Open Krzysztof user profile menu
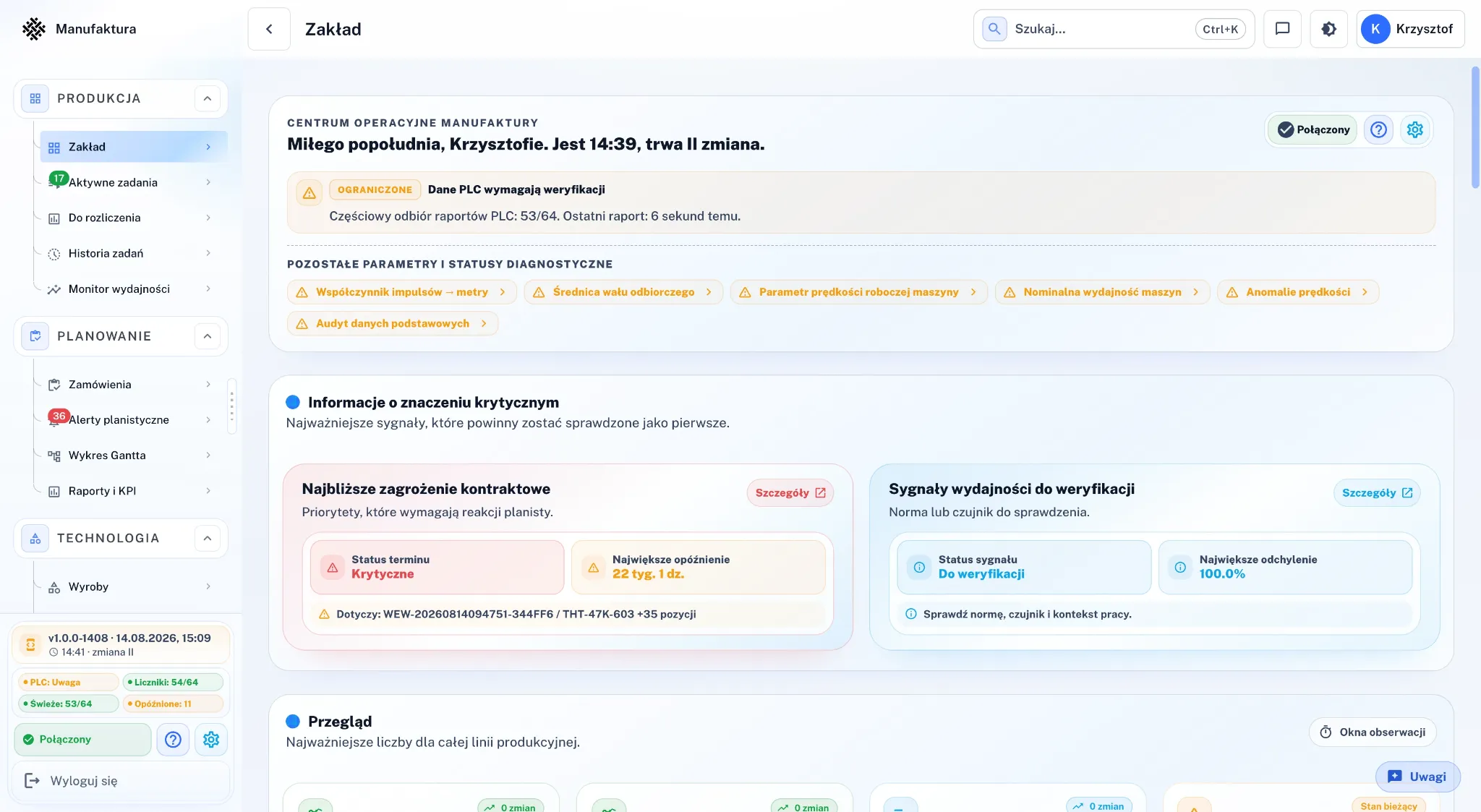Image resolution: width=1481 pixels, height=812 pixels. [x=1410, y=29]
